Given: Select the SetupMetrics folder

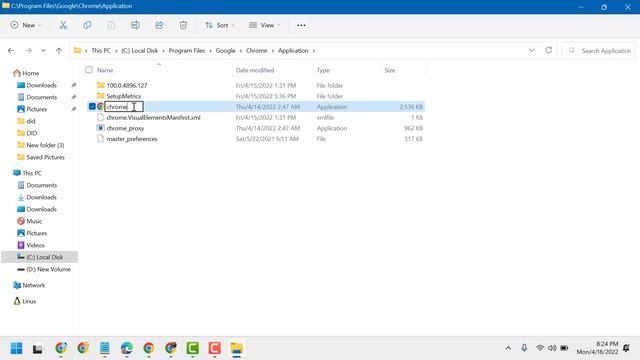Looking at the screenshot, I should [123, 96].
